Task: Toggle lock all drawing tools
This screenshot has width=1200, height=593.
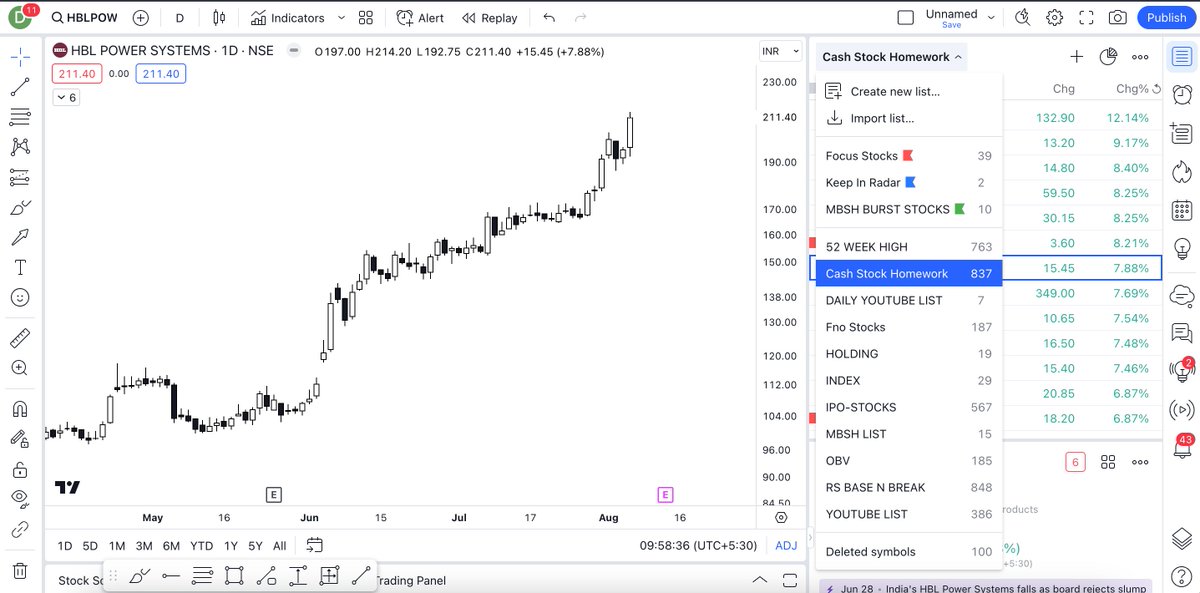Action: click(20, 468)
